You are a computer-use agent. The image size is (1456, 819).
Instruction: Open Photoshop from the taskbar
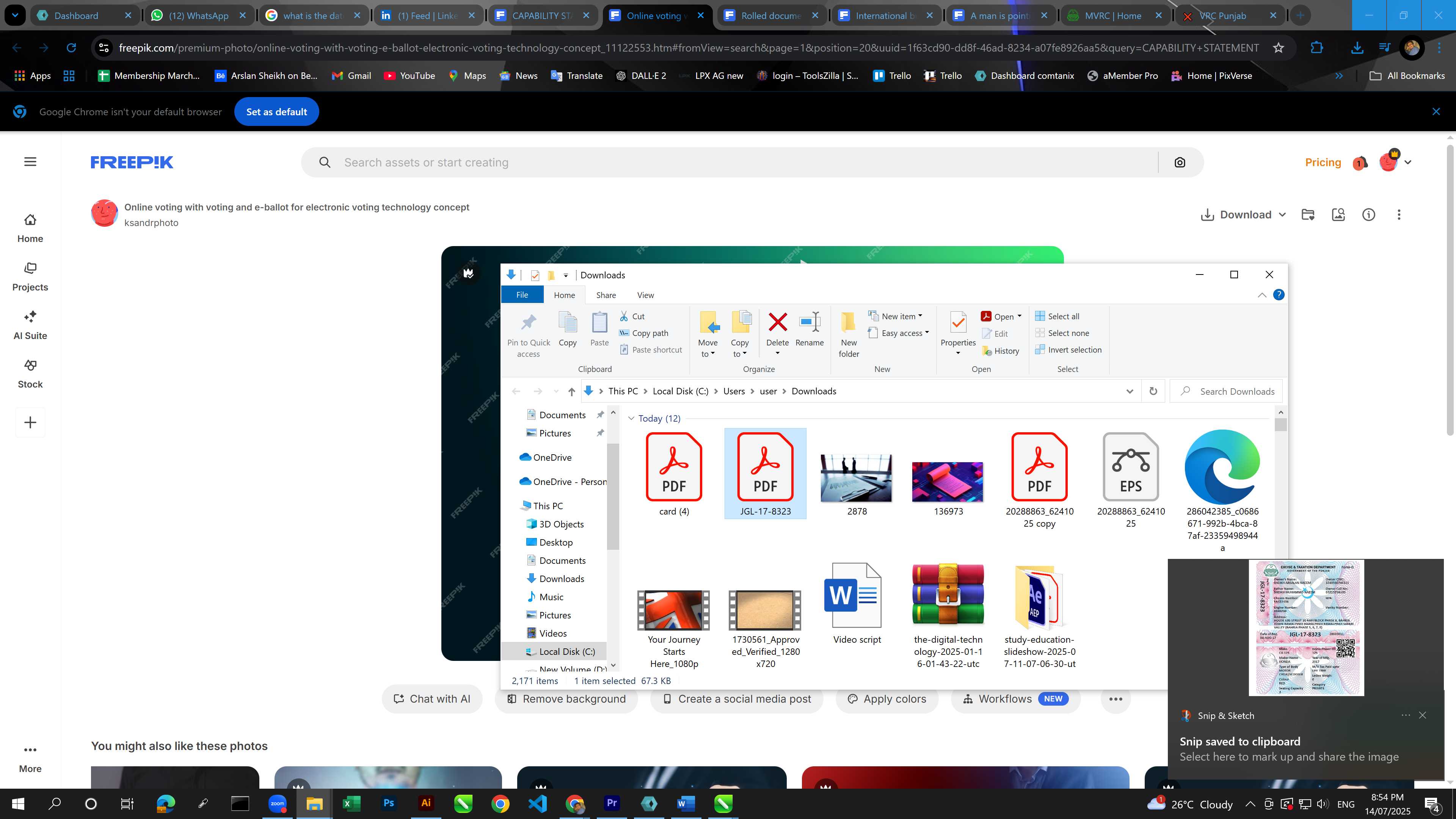pyautogui.click(x=388, y=803)
